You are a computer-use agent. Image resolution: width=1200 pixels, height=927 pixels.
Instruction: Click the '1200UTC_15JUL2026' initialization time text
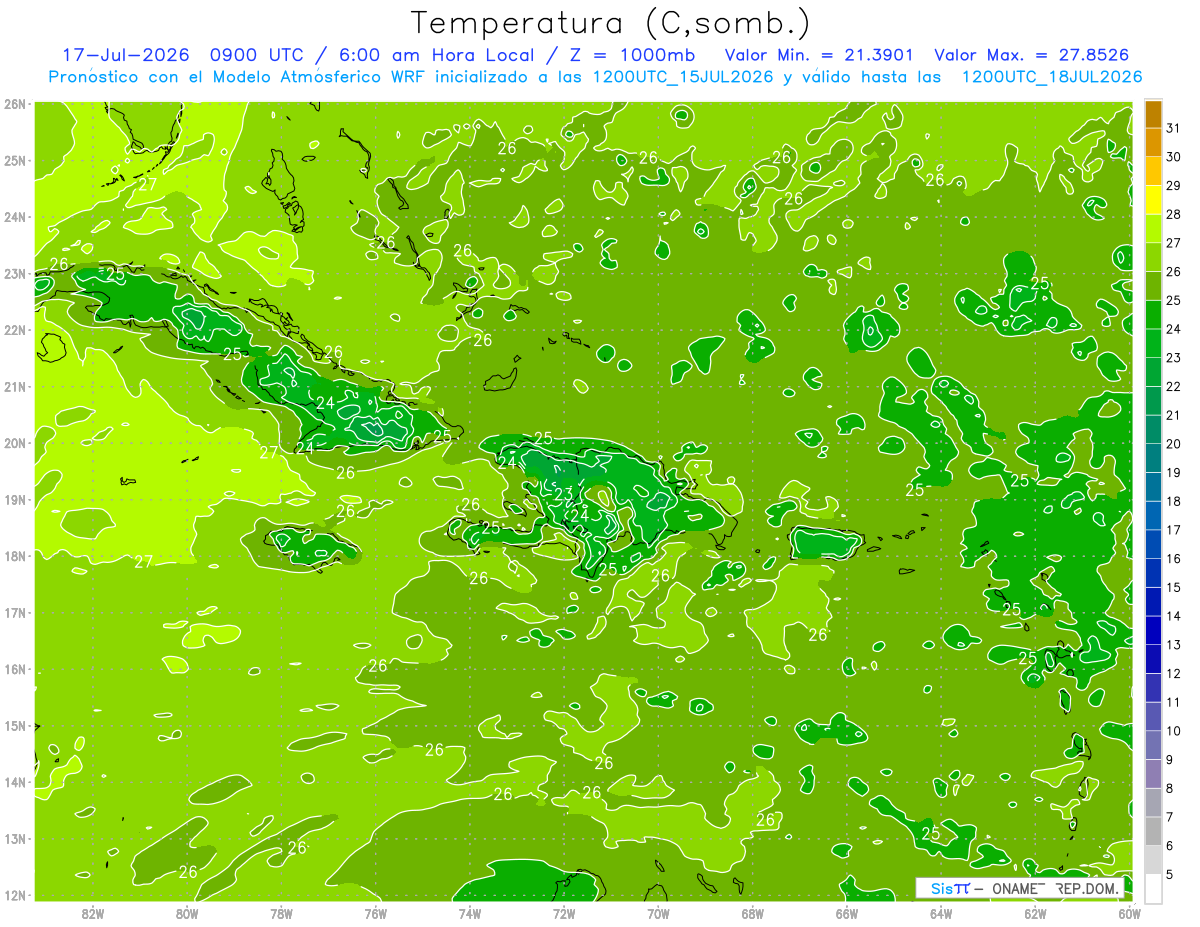pyautogui.click(x=682, y=76)
